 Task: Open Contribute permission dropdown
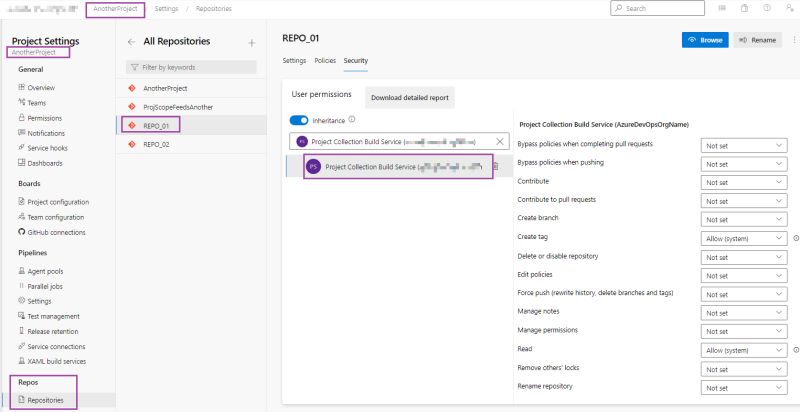tap(744, 183)
